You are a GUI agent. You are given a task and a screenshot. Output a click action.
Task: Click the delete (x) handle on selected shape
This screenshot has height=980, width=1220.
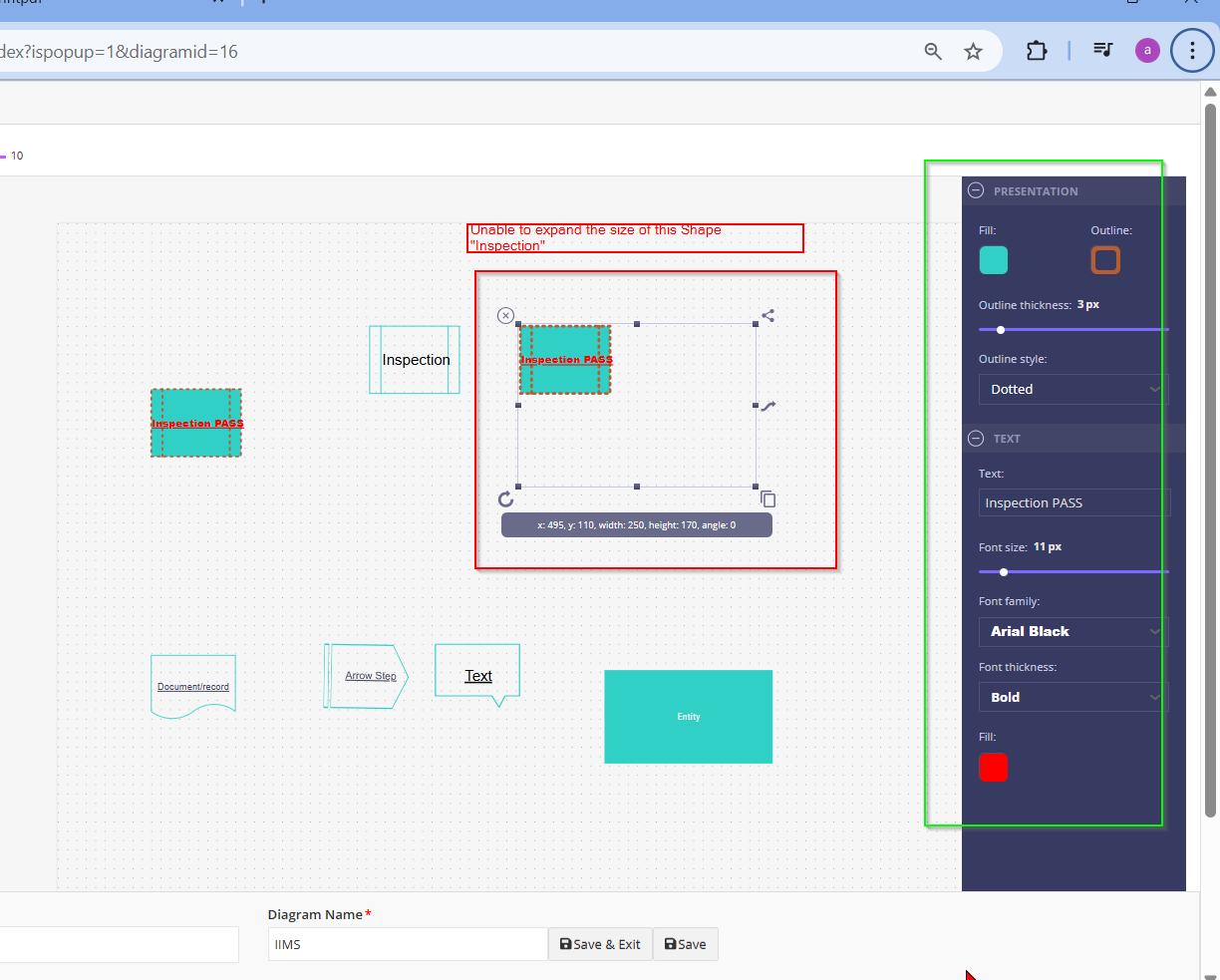coord(505,316)
